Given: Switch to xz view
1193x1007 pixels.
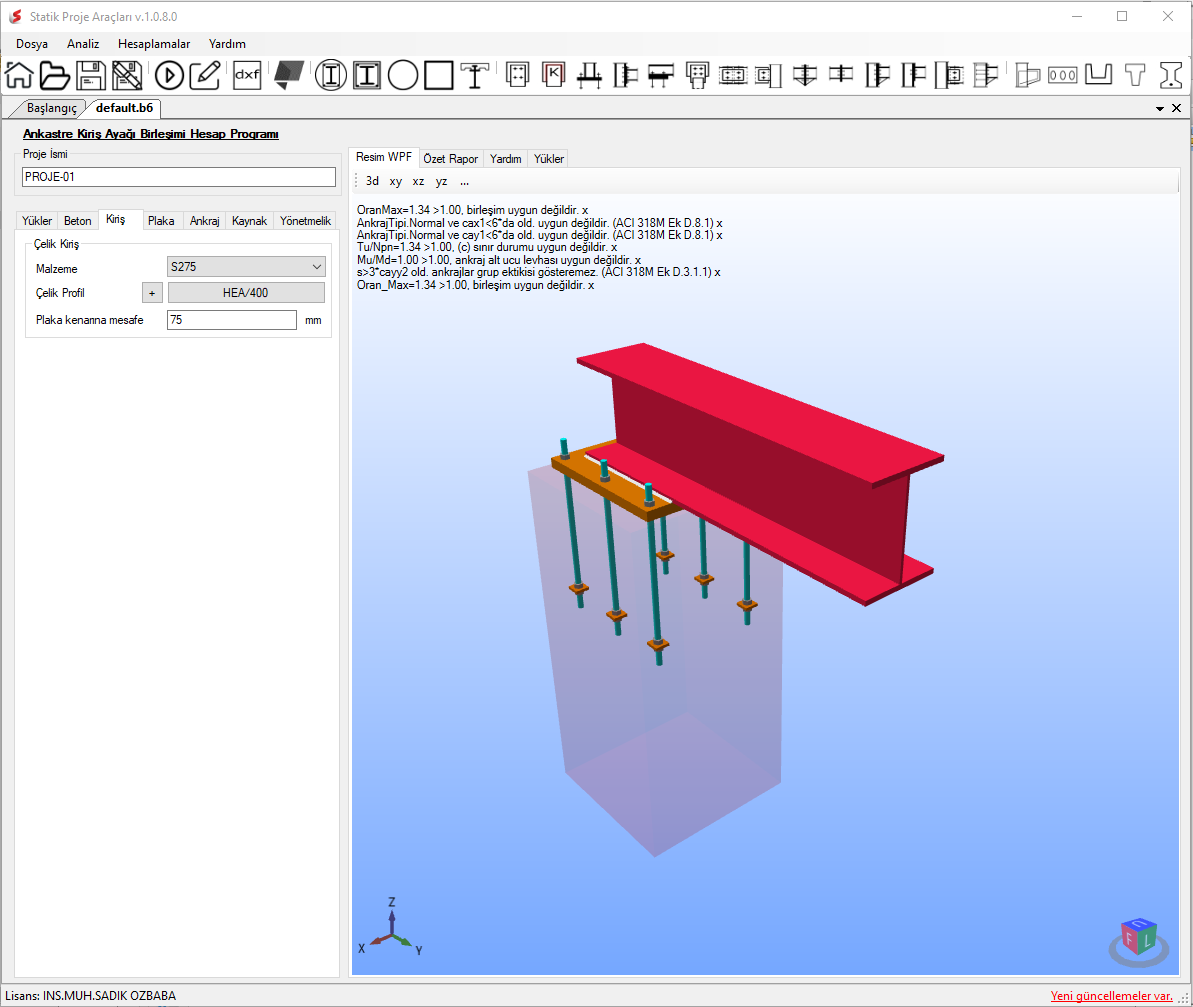Looking at the screenshot, I should tap(418, 181).
